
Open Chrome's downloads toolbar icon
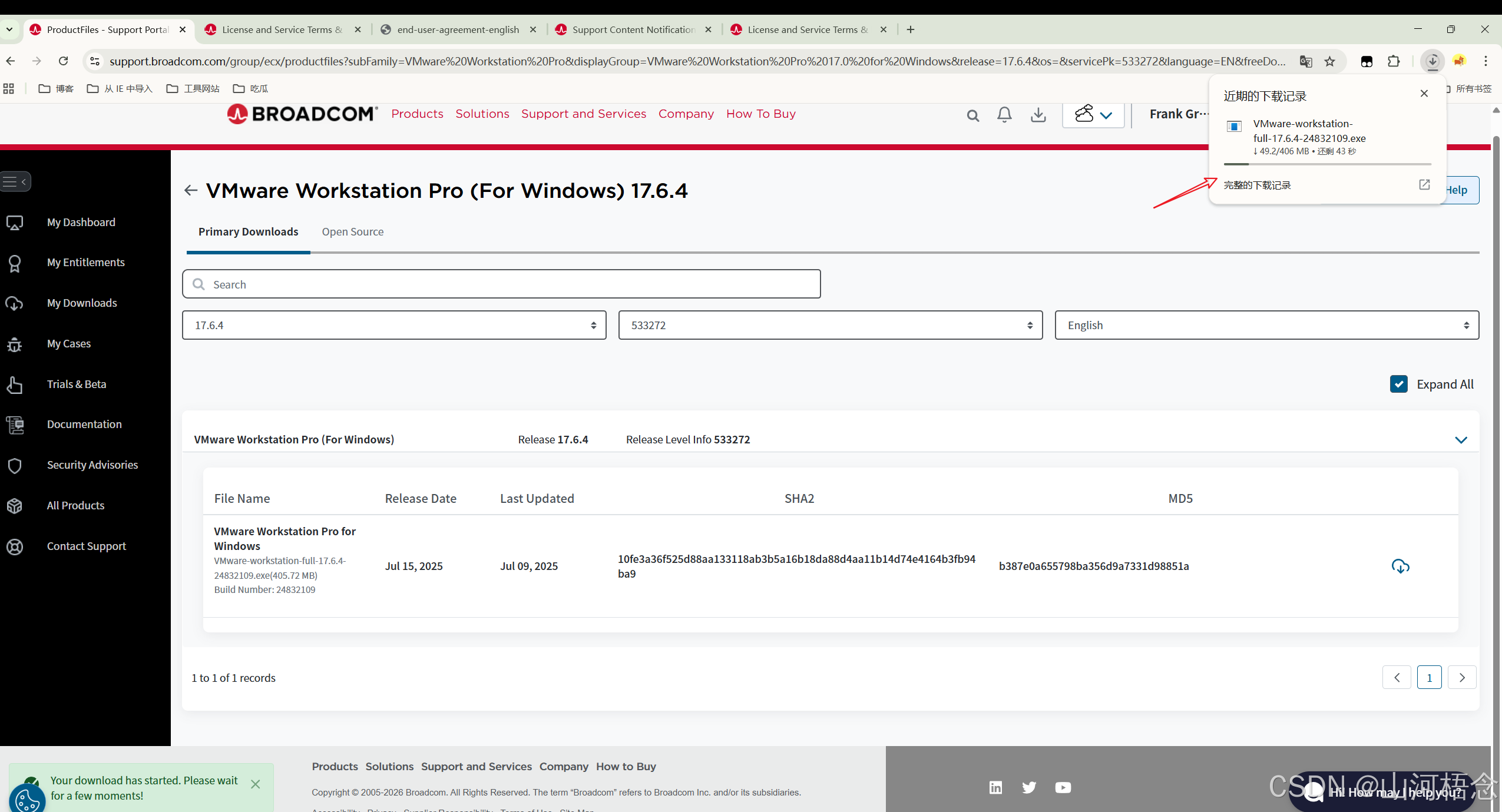coord(1432,61)
